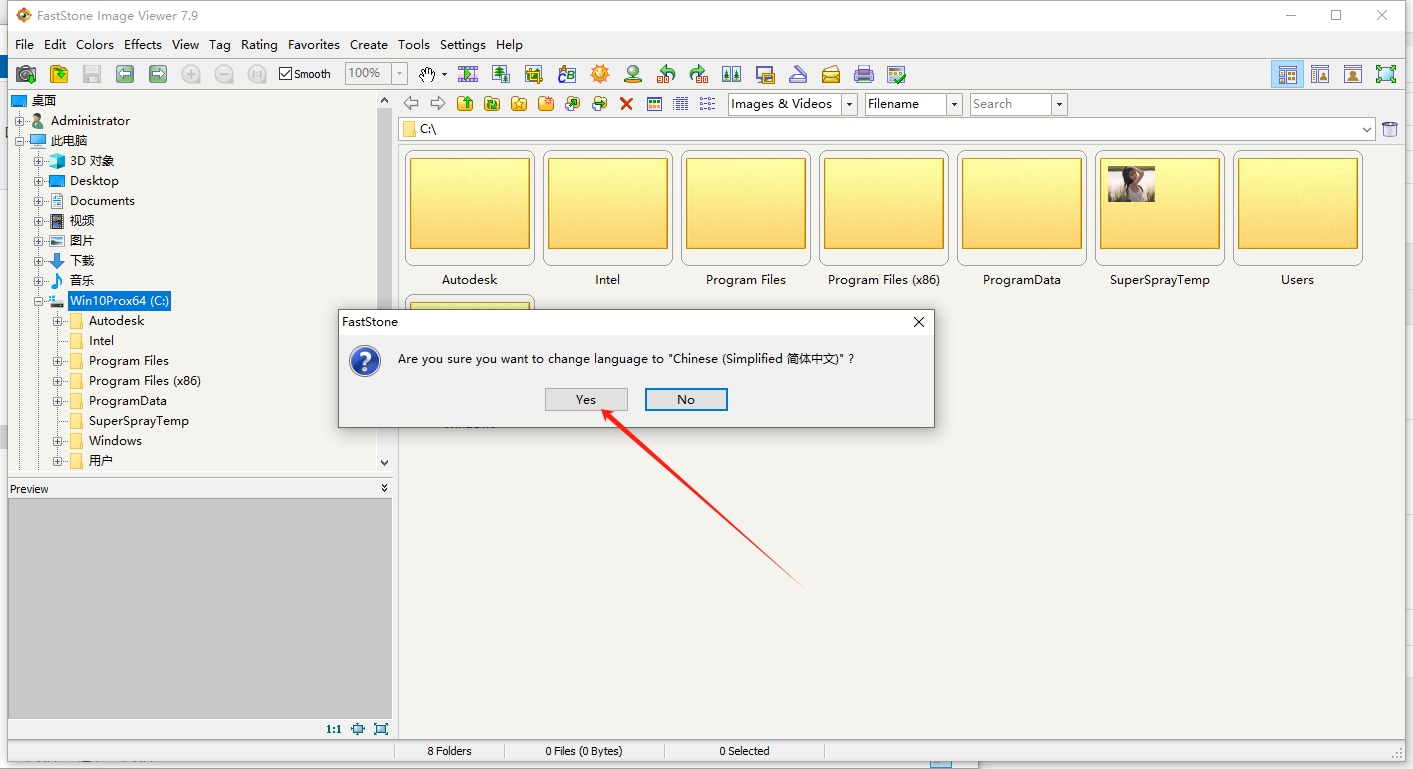Open the File menu
Viewport: 1413px width, 769px height.
tap(25, 45)
